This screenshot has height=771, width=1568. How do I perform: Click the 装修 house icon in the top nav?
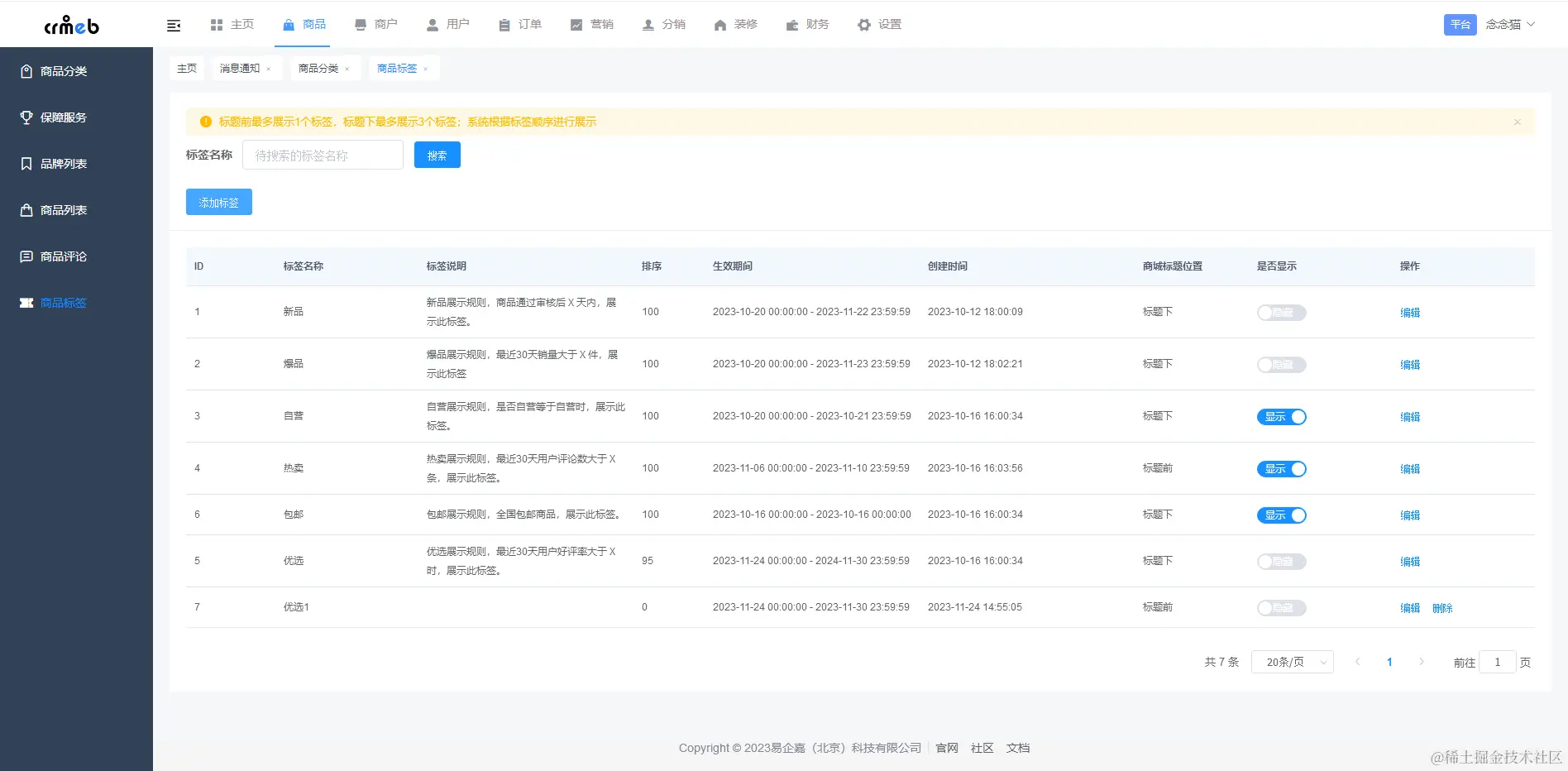click(720, 25)
